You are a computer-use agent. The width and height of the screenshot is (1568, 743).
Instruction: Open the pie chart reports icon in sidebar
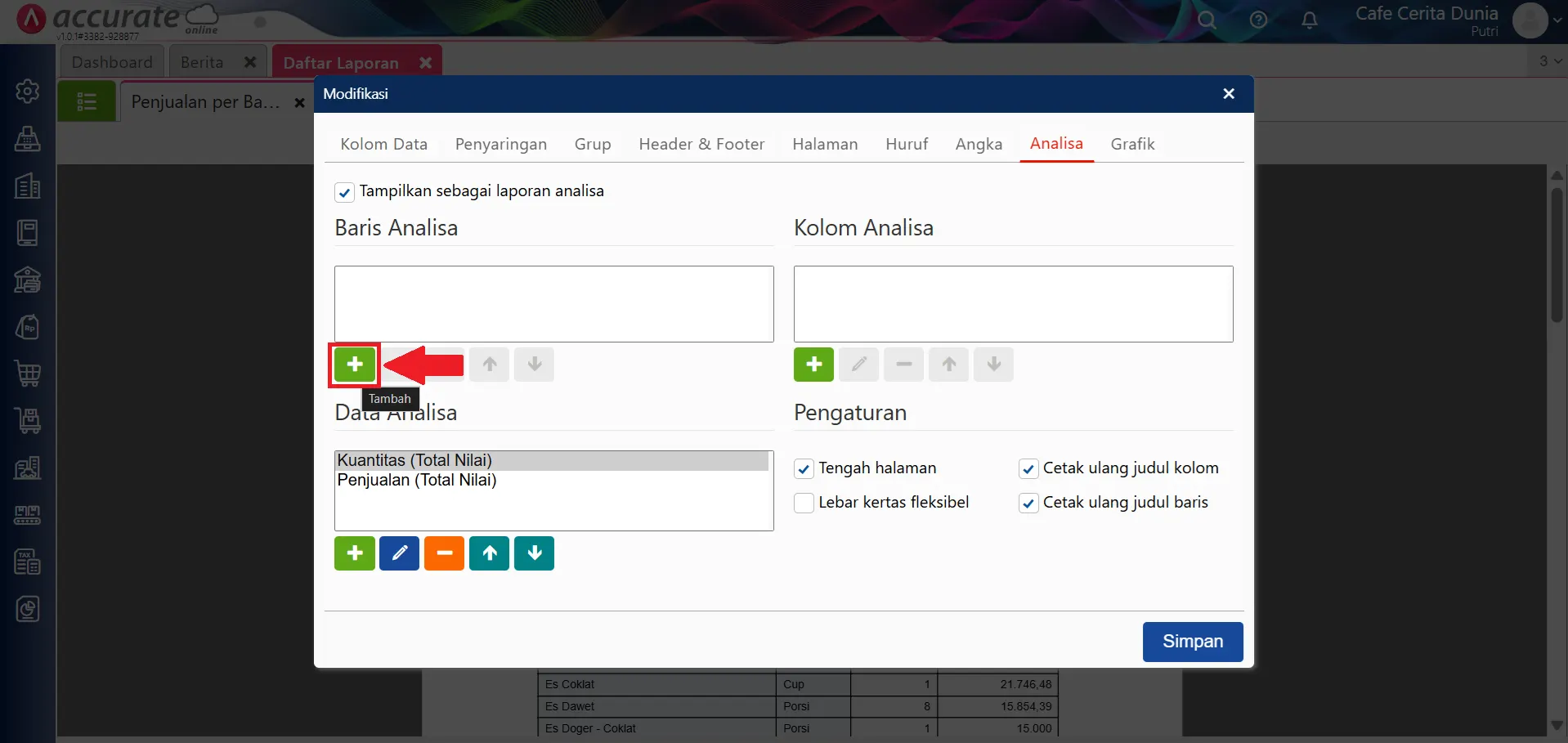click(28, 609)
